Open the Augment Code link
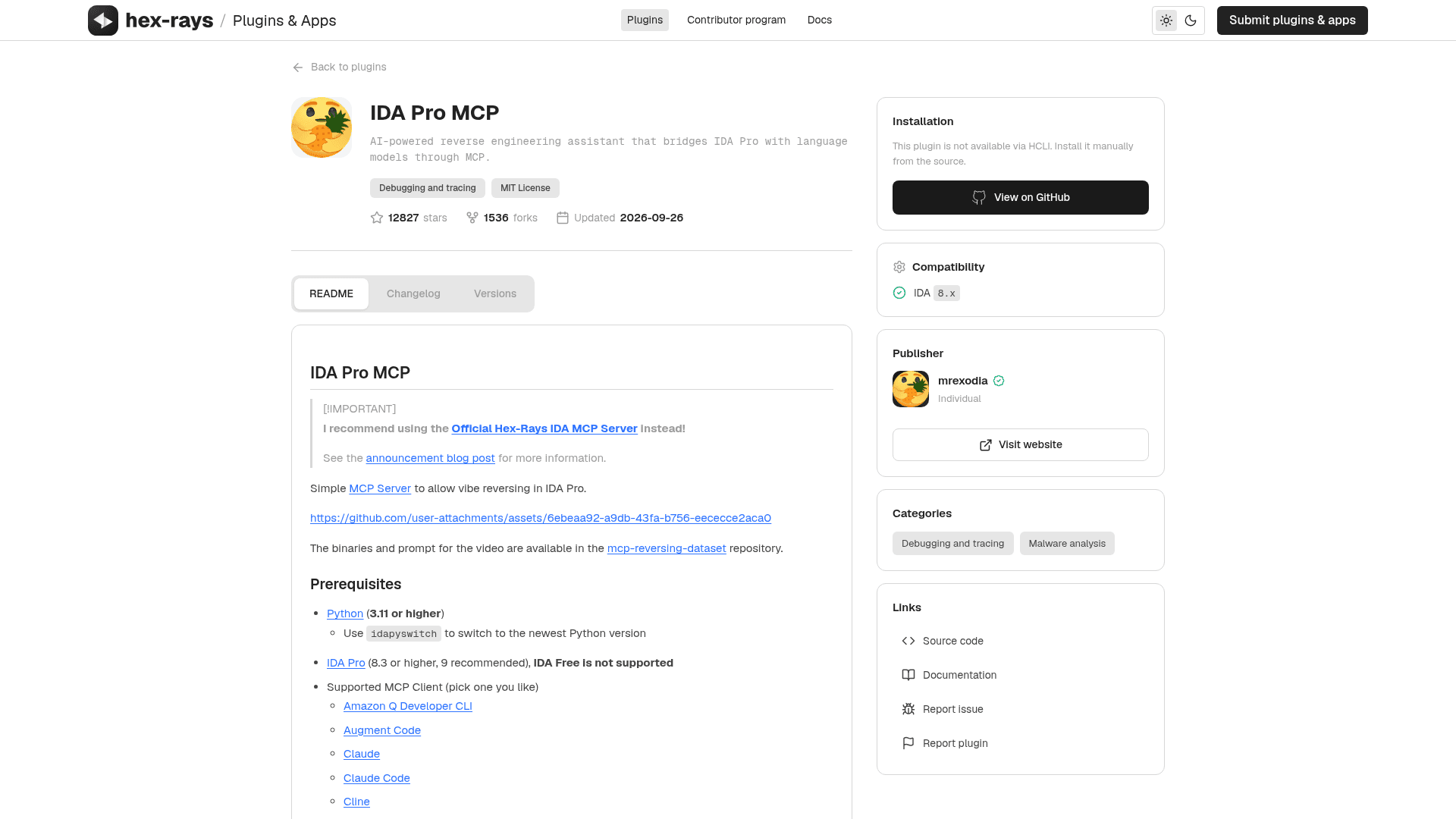 click(x=382, y=730)
